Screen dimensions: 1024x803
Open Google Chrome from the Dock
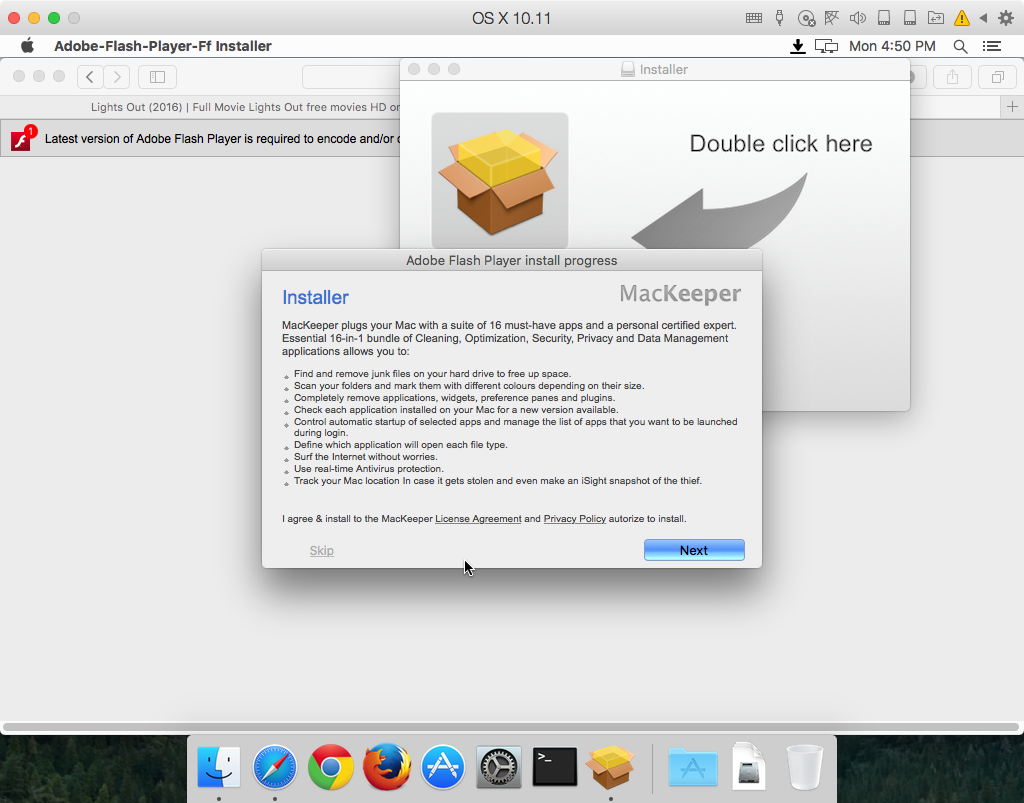[x=330, y=767]
